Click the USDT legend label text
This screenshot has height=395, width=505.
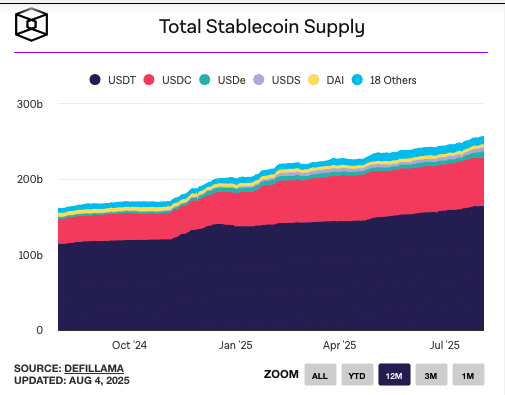point(122,80)
